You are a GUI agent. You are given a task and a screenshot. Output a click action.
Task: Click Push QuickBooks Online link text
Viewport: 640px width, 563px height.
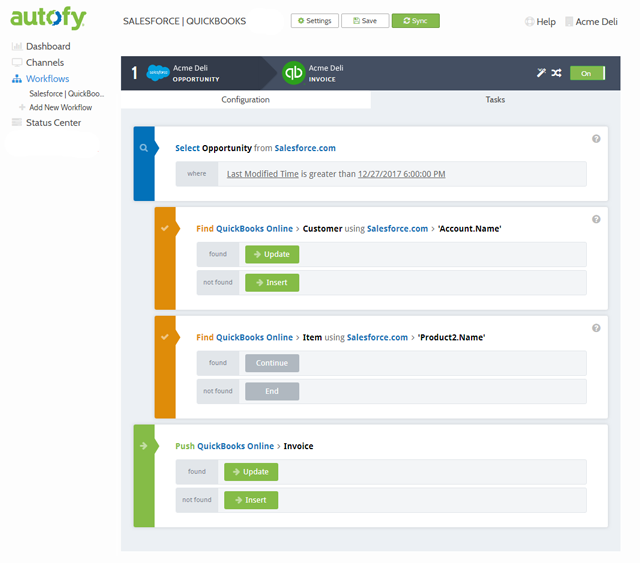224,446
